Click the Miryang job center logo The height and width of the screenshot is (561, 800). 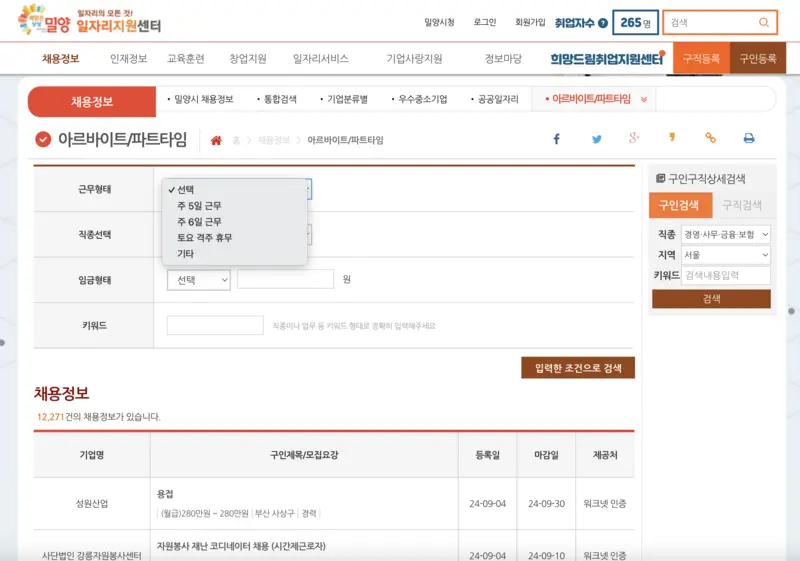90,20
